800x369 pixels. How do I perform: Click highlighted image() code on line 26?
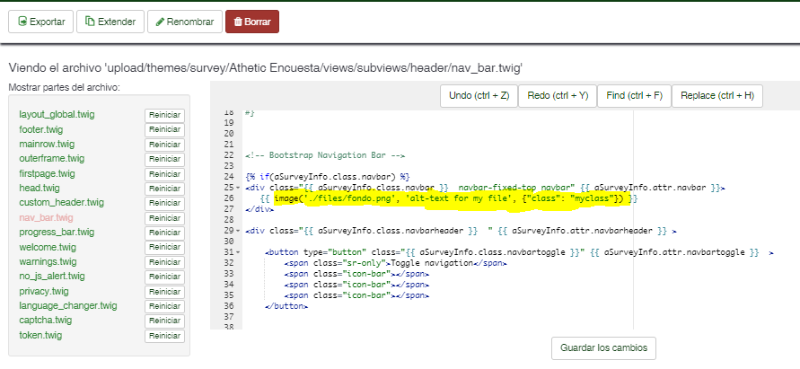point(449,199)
